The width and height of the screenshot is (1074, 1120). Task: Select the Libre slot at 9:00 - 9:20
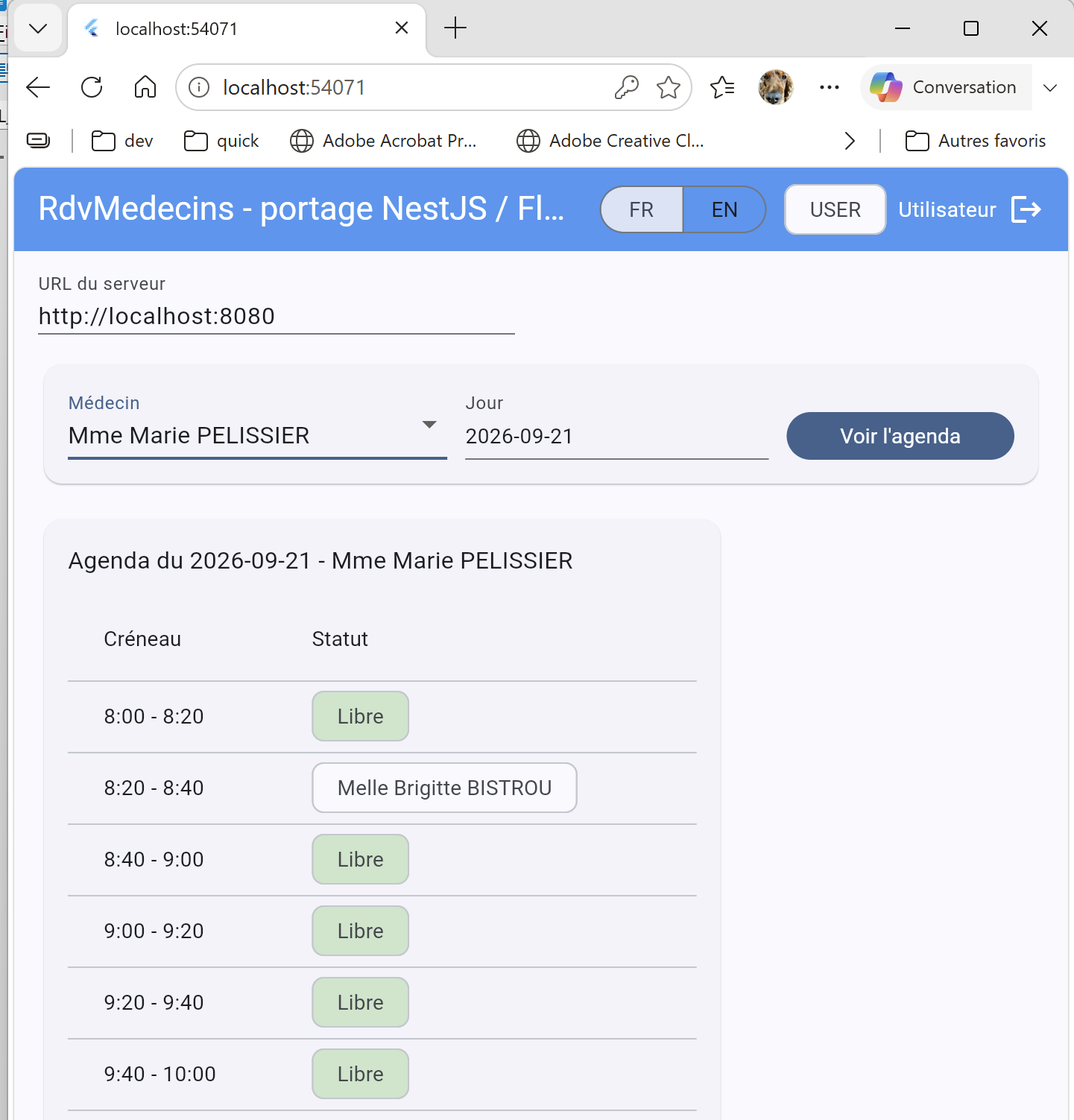[x=361, y=931]
